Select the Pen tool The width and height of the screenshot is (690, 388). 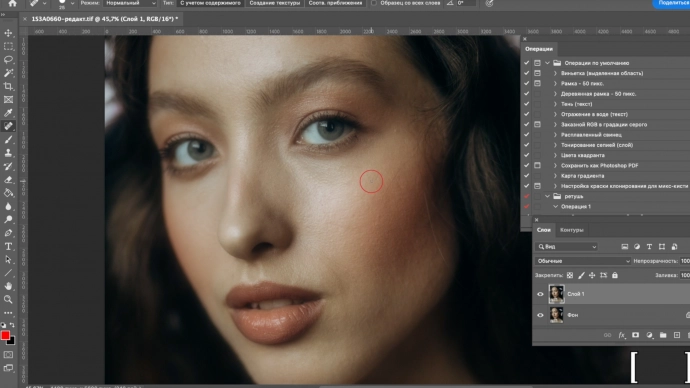pos(8,233)
